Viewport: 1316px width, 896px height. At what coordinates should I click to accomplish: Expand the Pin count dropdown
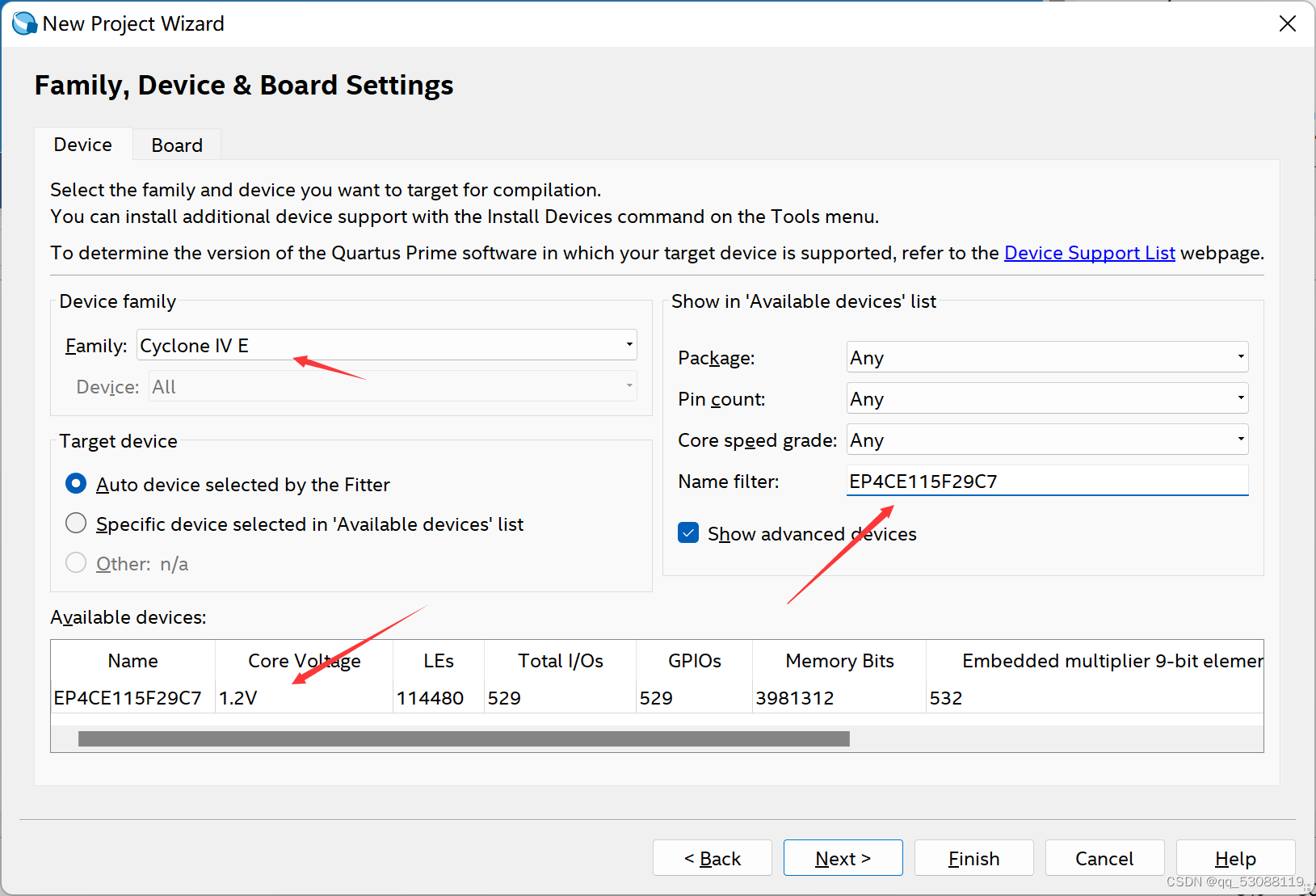(x=1047, y=398)
